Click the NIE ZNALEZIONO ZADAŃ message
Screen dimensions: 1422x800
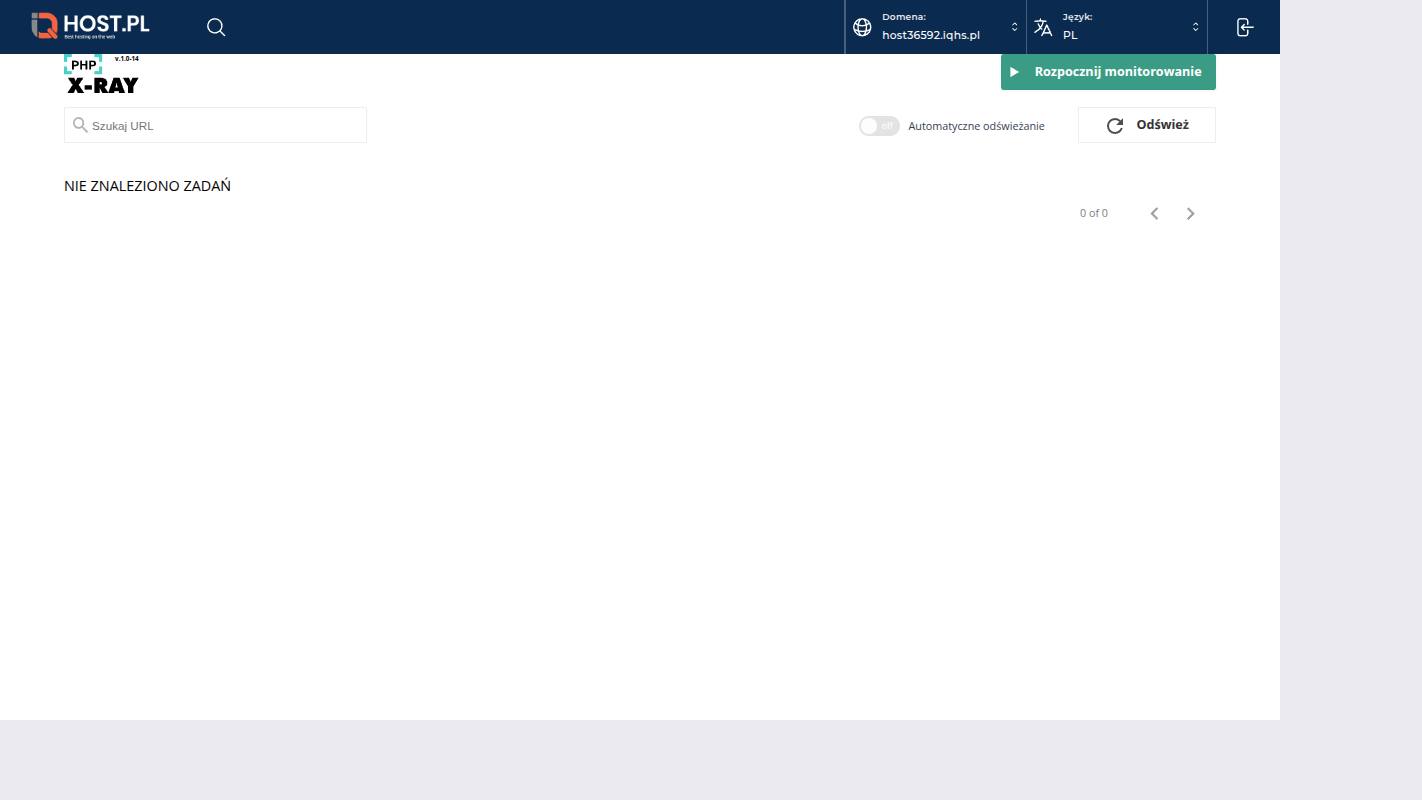tap(147, 186)
